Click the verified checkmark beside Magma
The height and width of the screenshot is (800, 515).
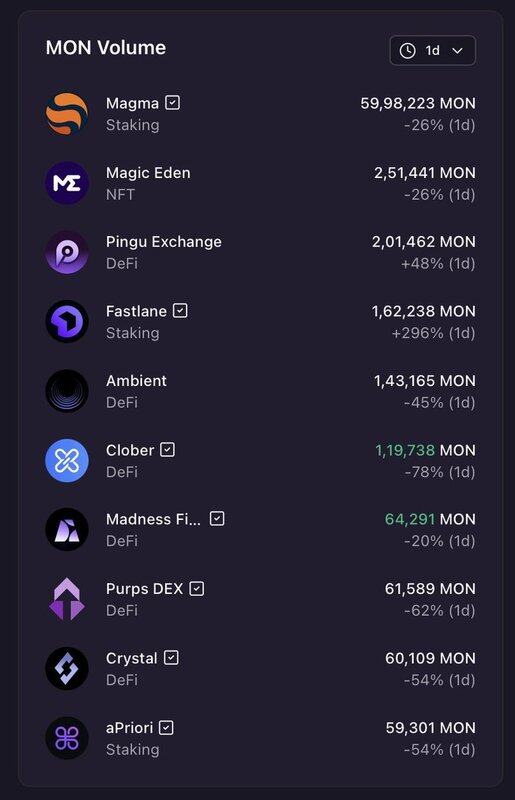point(173,103)
